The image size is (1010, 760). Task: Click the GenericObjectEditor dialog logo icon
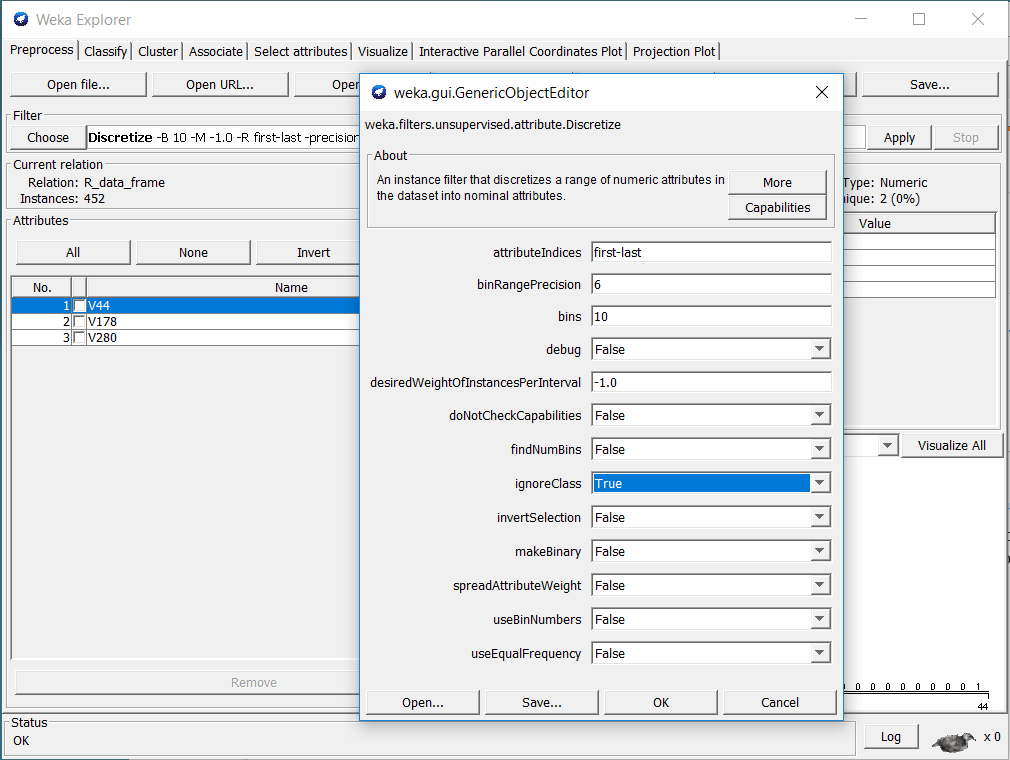379,93
